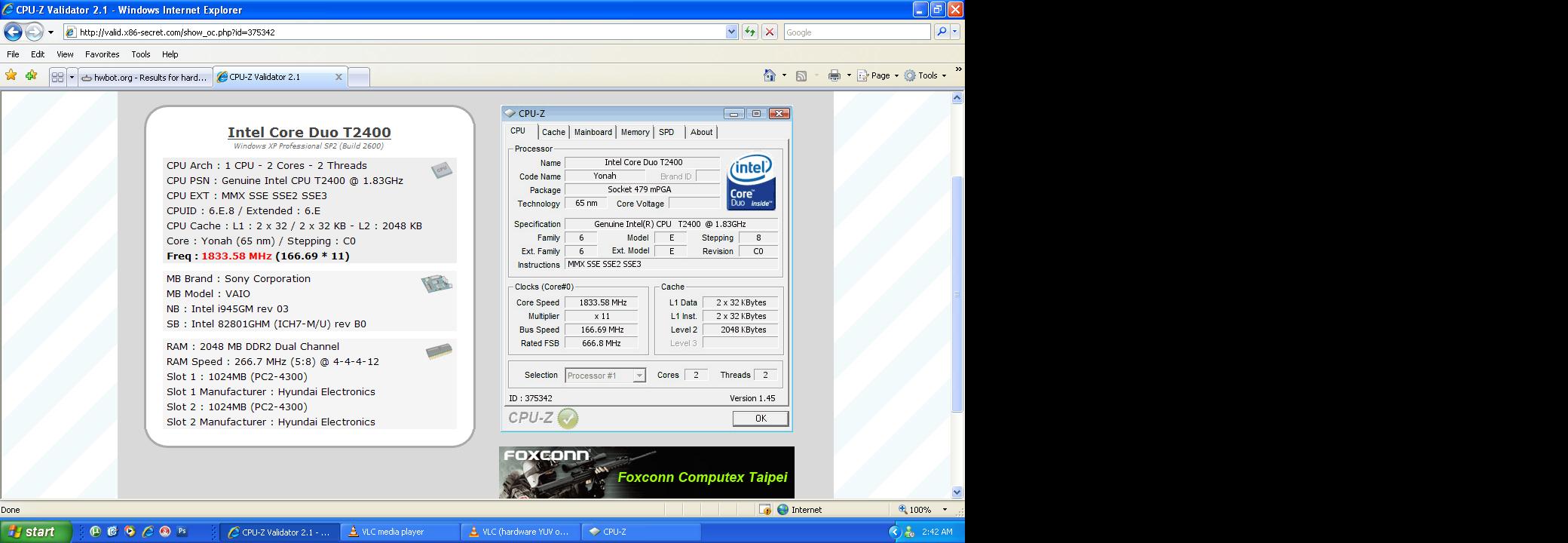Click the CPU chip icon in validator card
The image size is (1568, 543).
tap(442, 170)
